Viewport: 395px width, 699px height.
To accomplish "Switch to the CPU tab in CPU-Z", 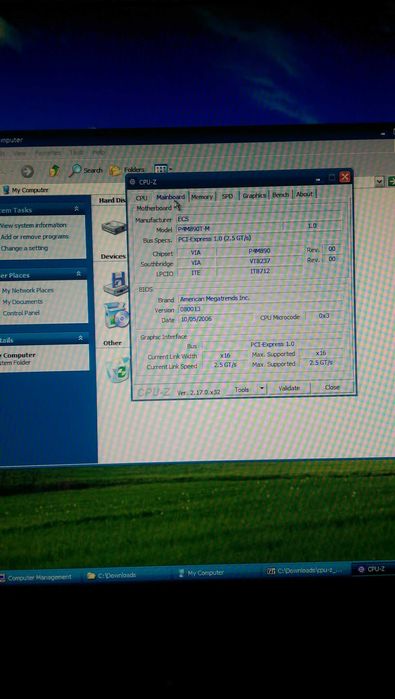I will tap(142, 197).
